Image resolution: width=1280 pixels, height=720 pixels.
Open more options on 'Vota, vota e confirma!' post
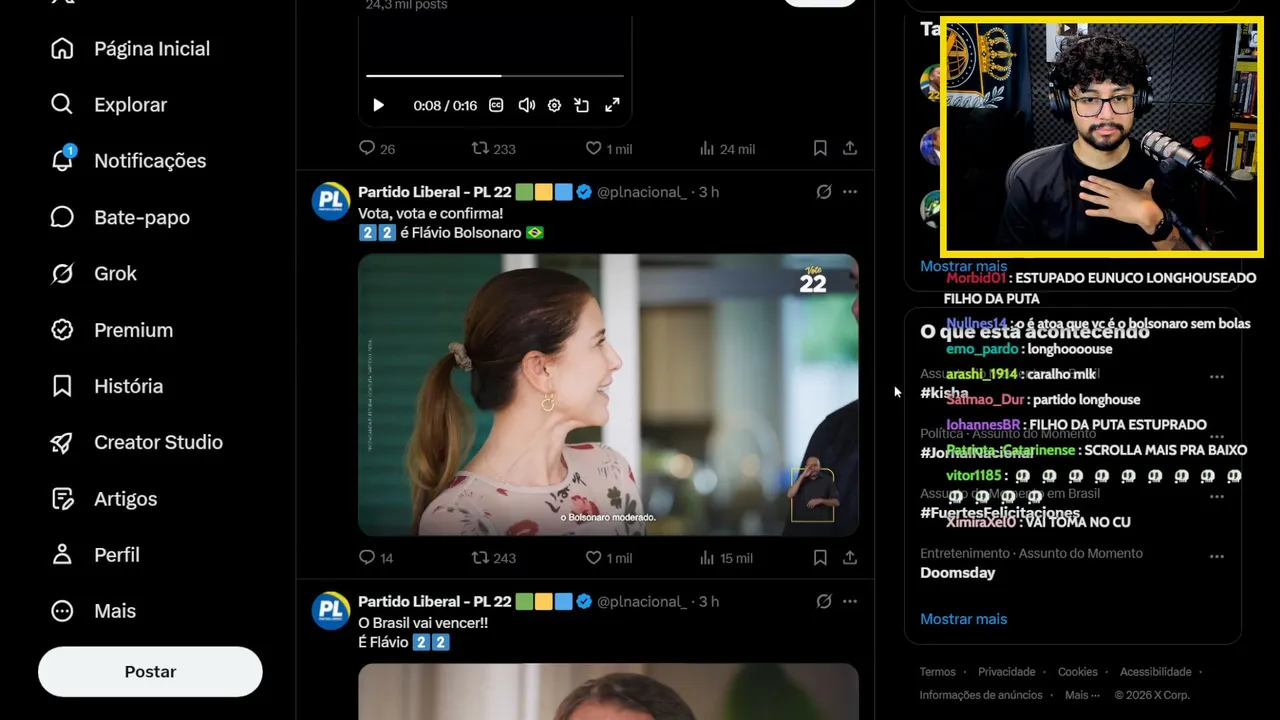[x=850, y=192]
